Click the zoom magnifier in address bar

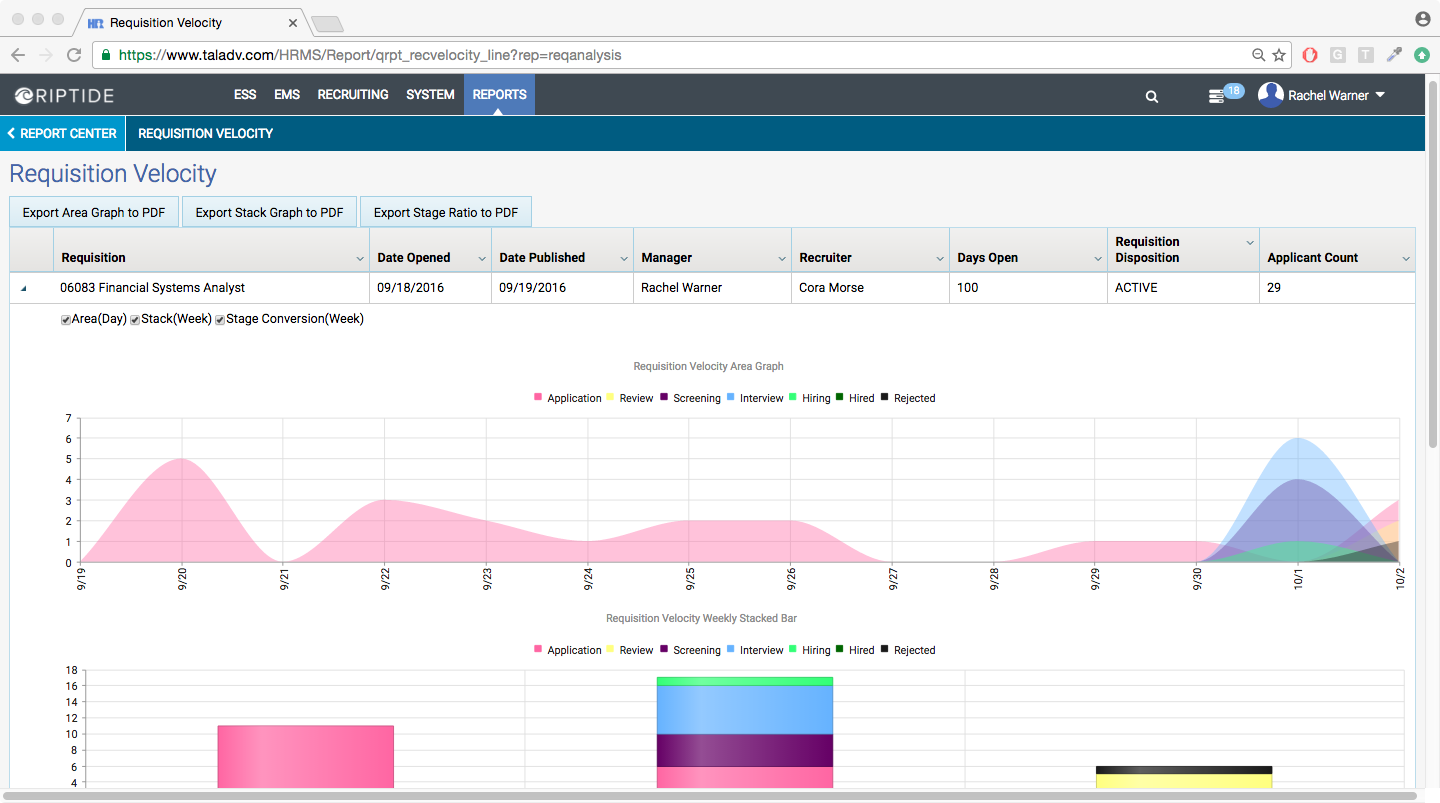(1259, 55)
